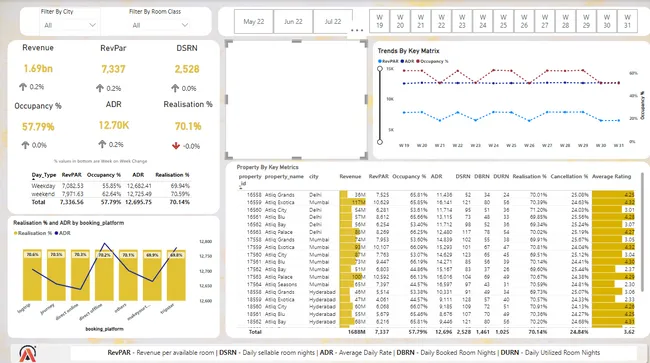Select week W 21 slicer tile
The width and height of the screenshot is (650, 363).
point(421,21)
